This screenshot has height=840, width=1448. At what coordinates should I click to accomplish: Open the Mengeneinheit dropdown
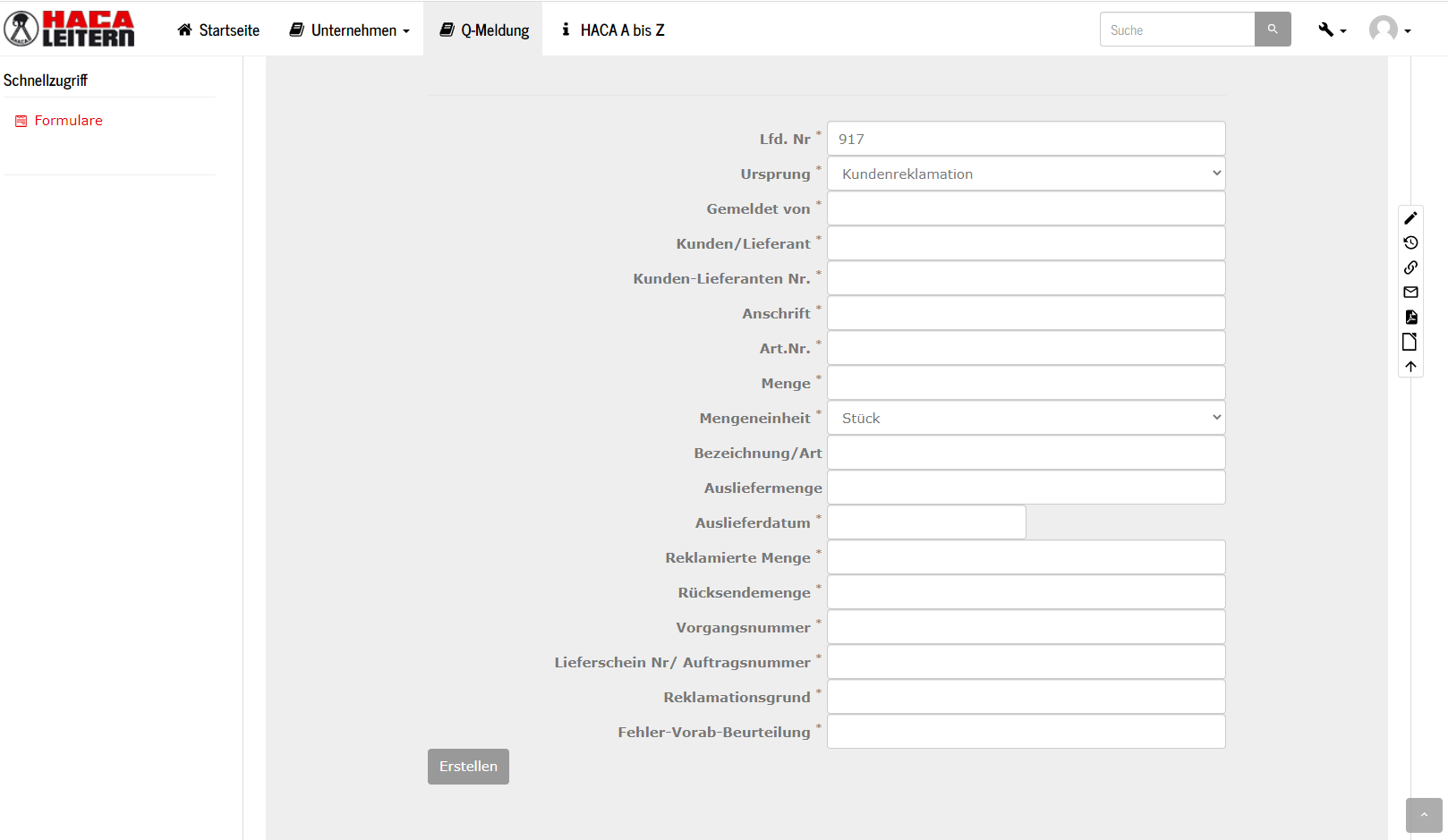click(x=1026, y=418)
